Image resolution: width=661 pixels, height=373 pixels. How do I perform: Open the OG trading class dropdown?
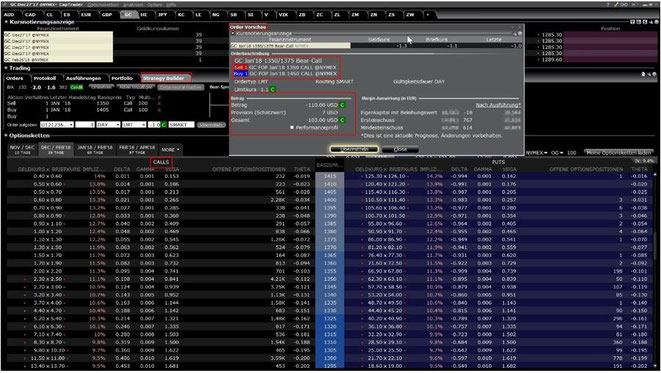tap(558, 153)
